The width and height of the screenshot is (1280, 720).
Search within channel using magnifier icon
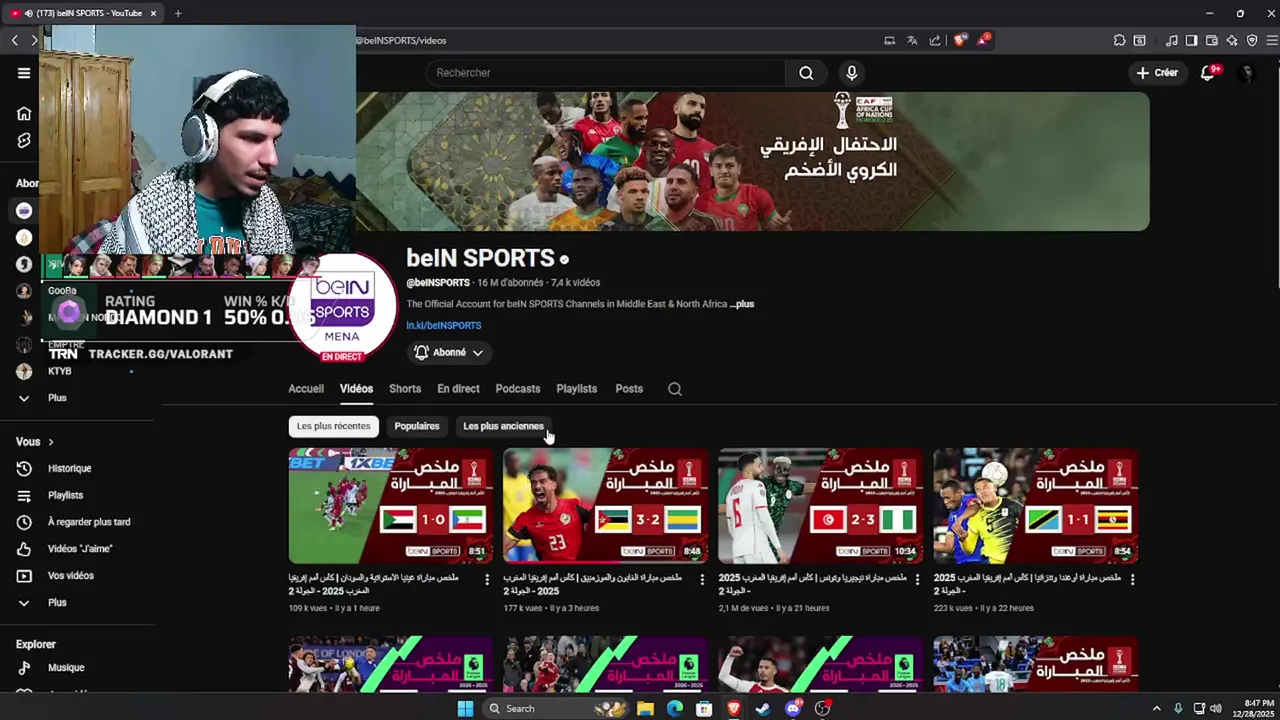675,389
